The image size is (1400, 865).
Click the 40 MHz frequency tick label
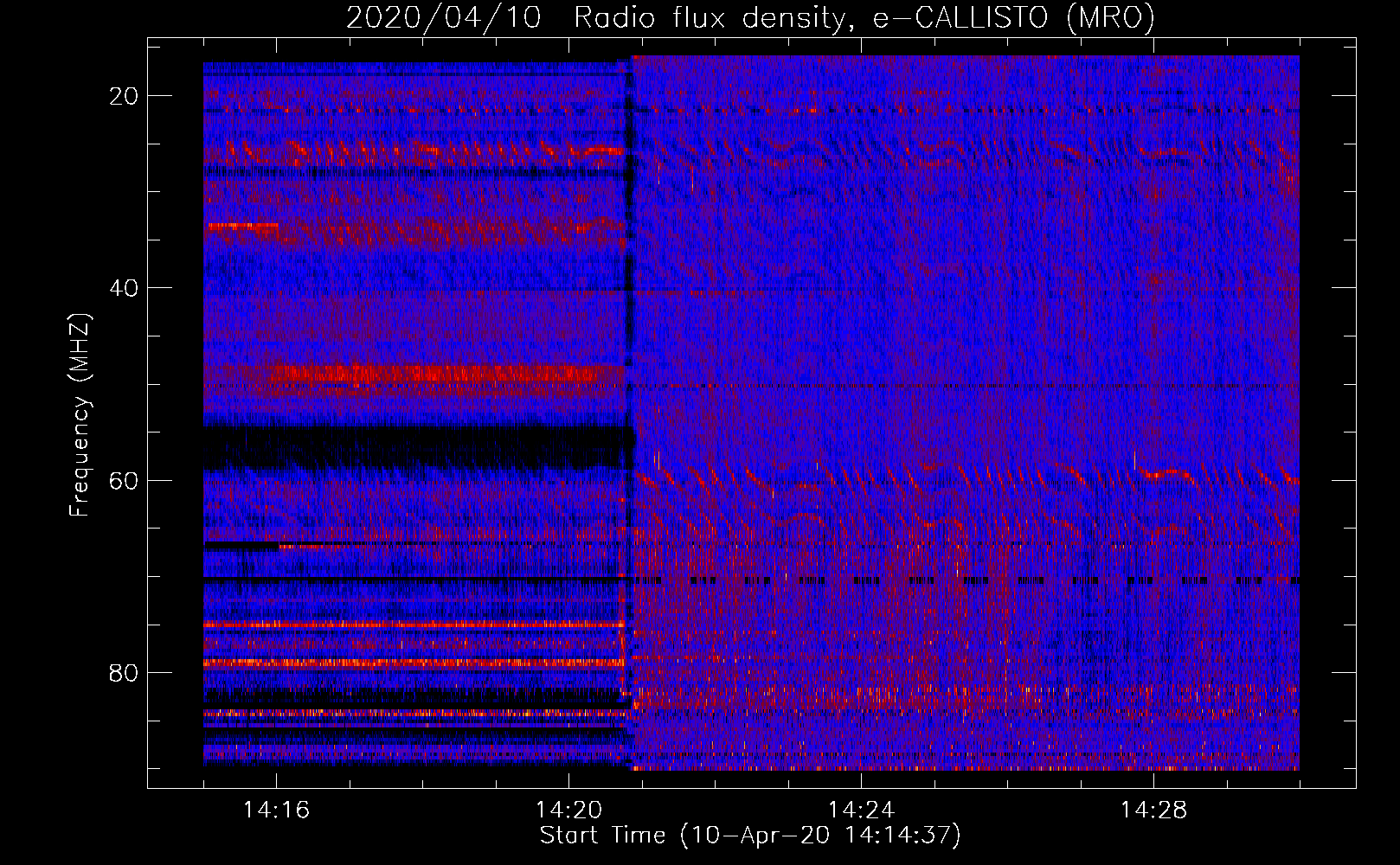click(x=125, y=288)
